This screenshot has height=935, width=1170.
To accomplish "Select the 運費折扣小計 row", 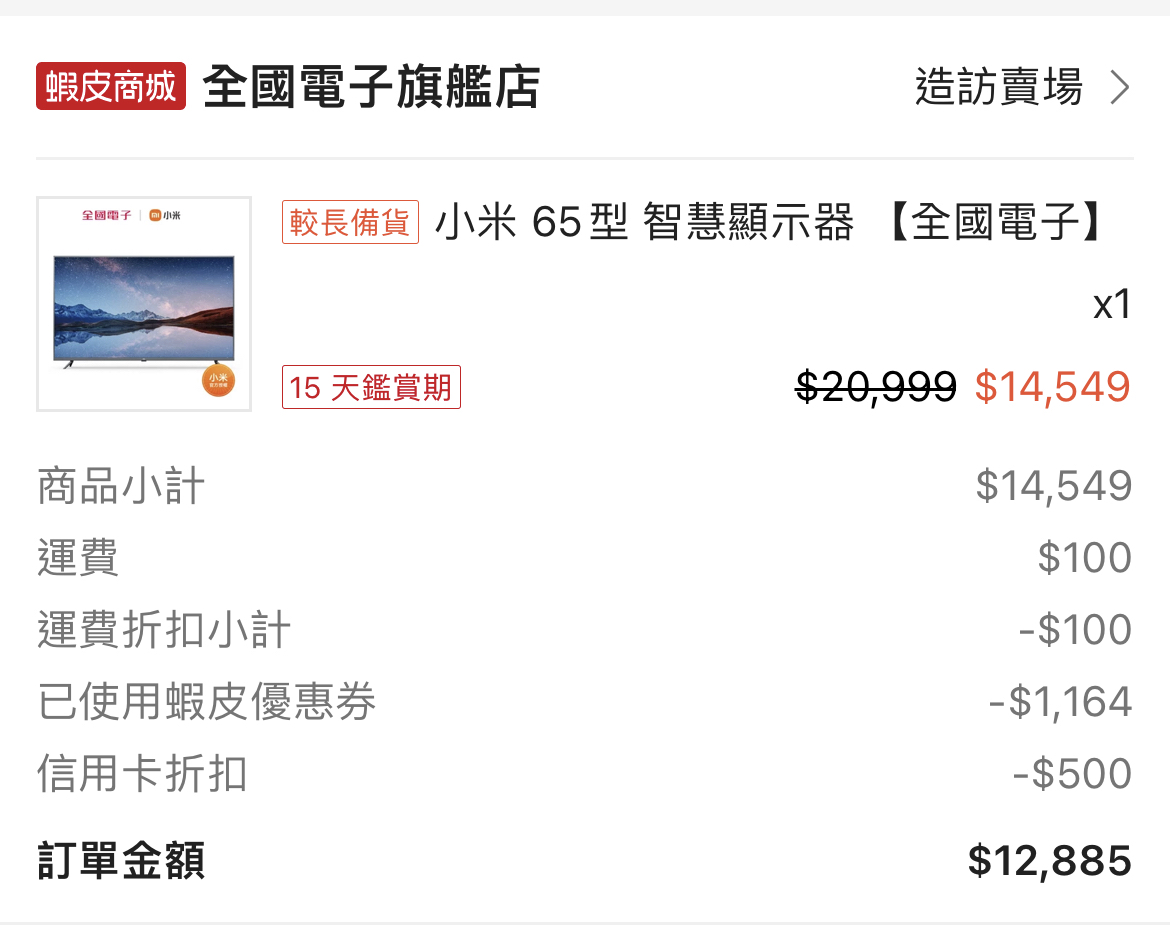I will pos(585,630).
